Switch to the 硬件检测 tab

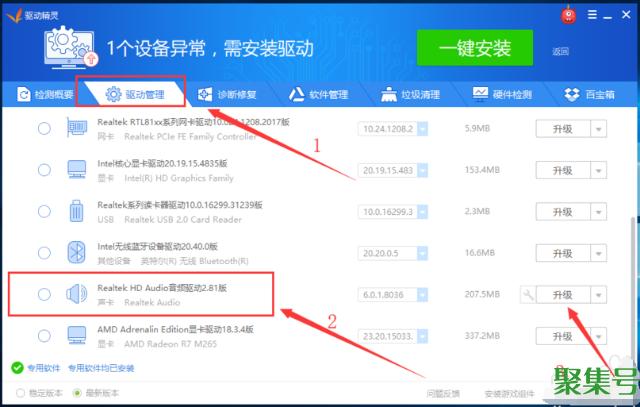coord(502,95)
